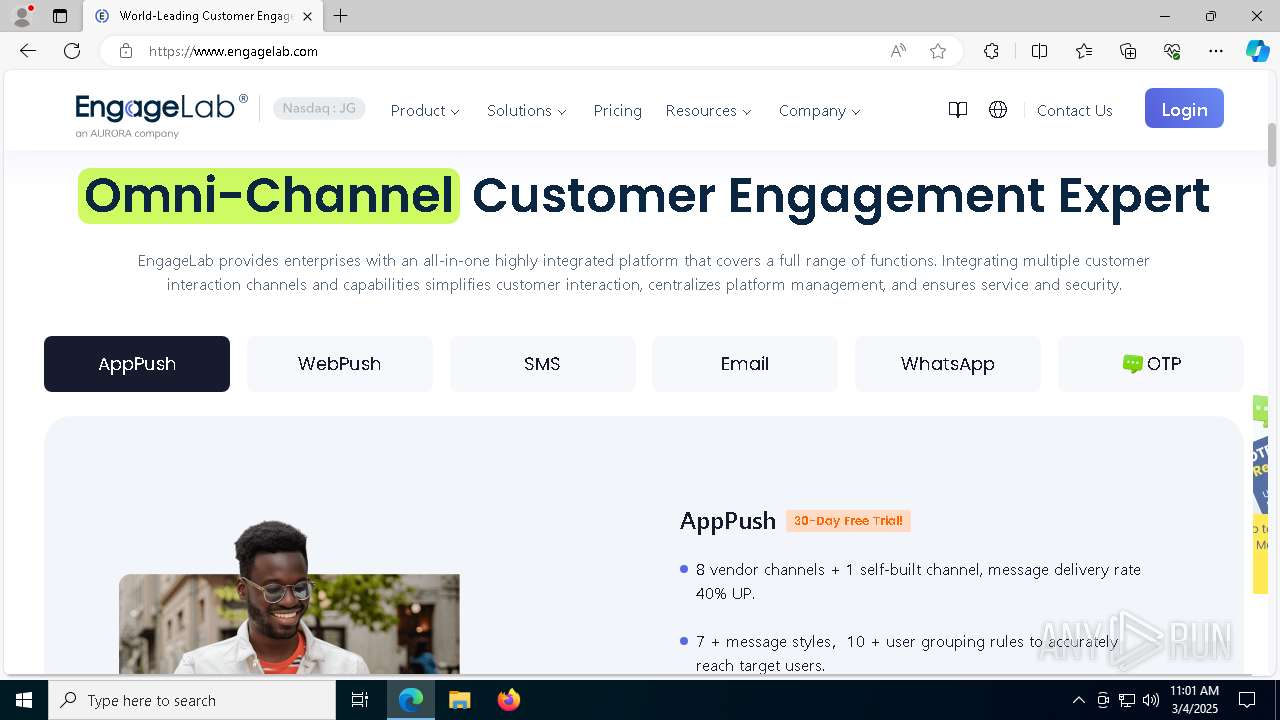Open documentation book icon on site
This screenshot has height=720, width=1280.
click(x=957, y=110)
